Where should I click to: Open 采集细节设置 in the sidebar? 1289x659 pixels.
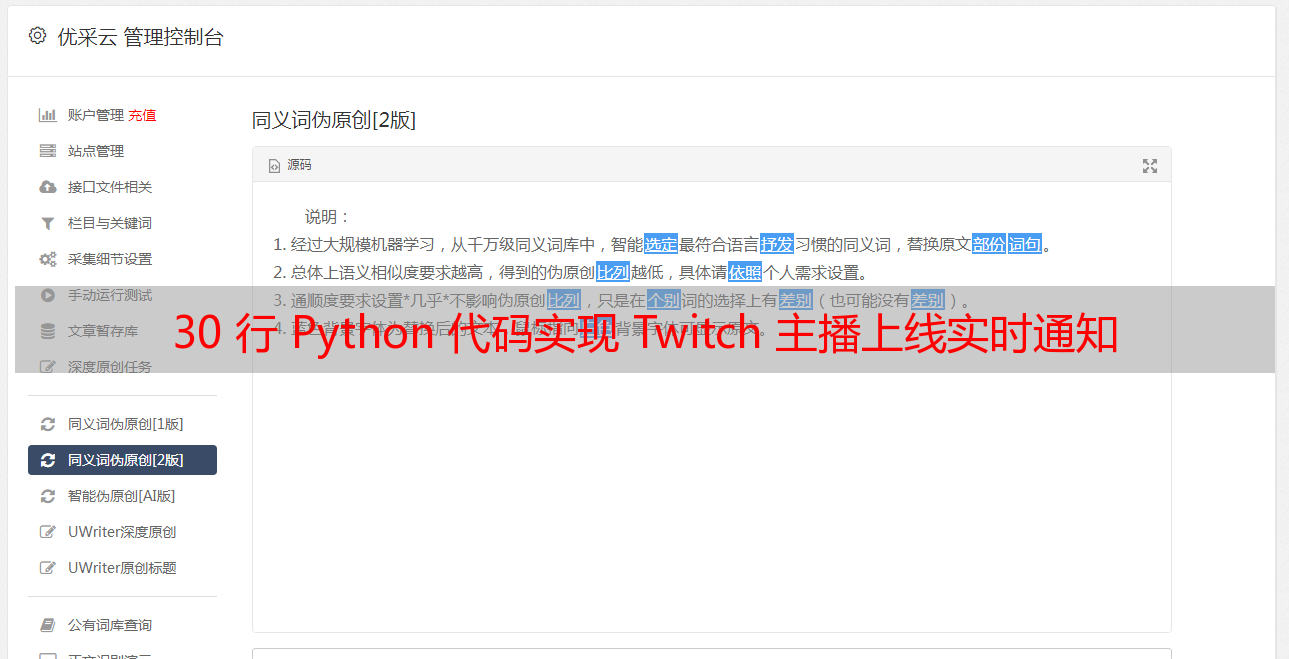pos(110,259)
